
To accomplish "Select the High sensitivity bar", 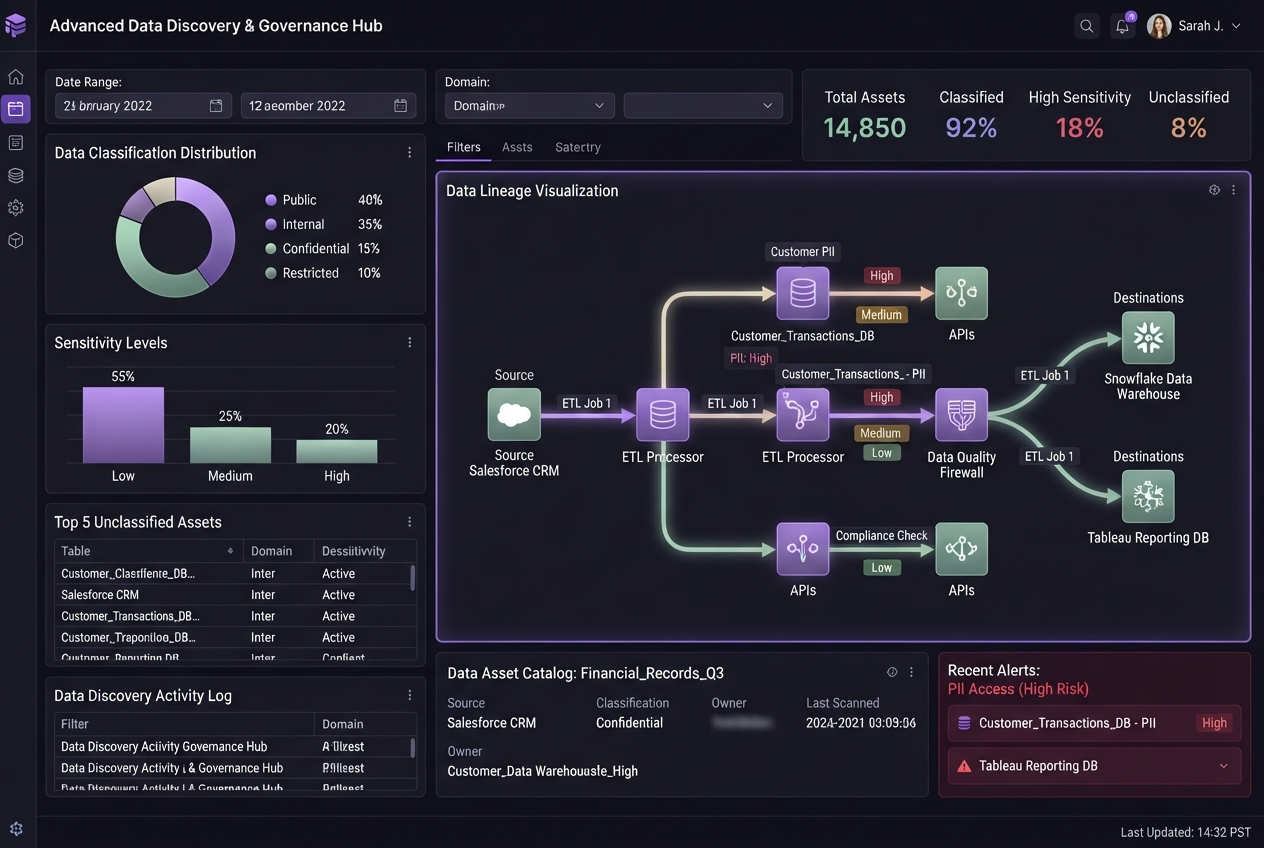I will 337,451.
